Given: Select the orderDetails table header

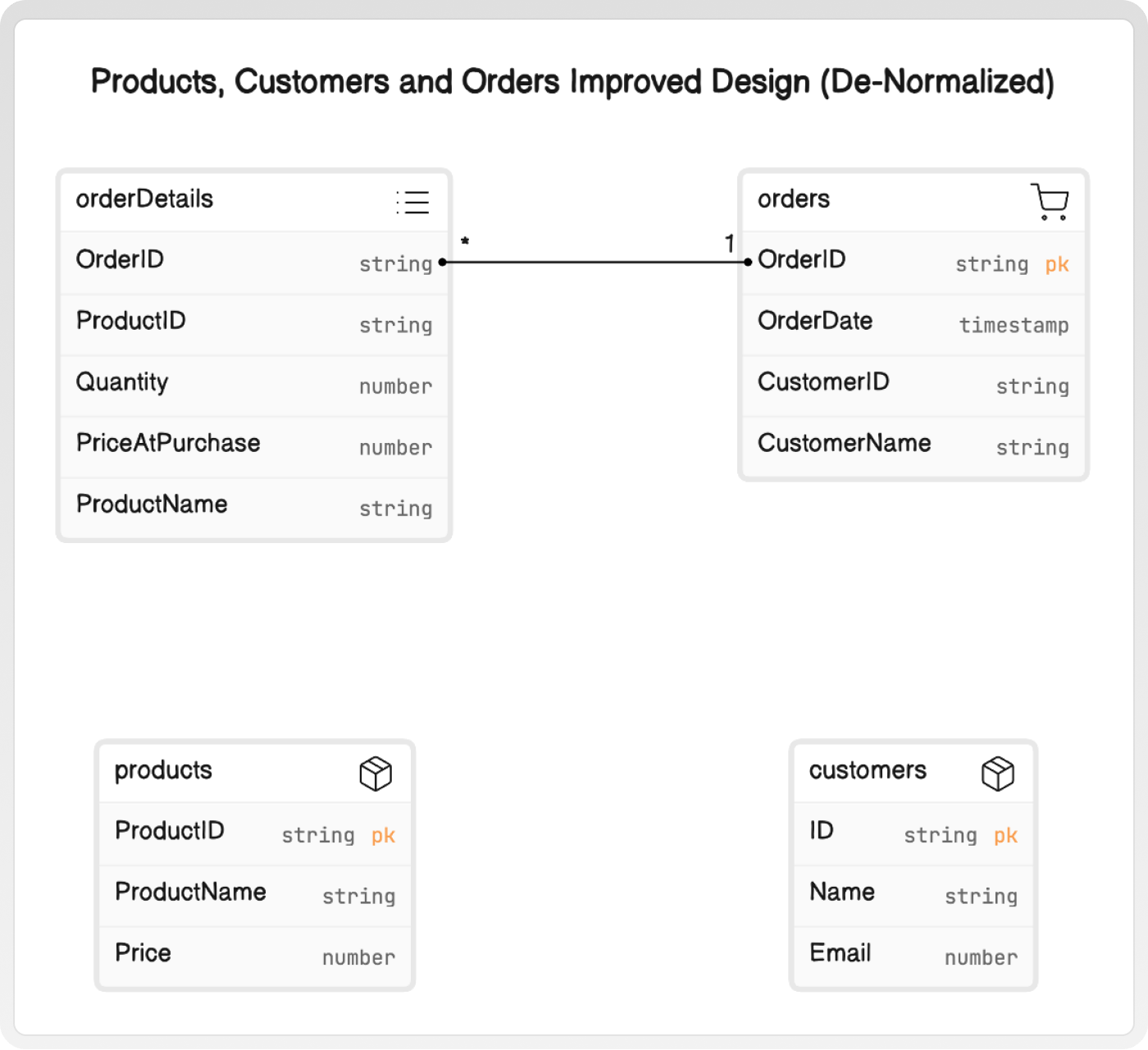Looking at the screenshot, I should point(254,202).
